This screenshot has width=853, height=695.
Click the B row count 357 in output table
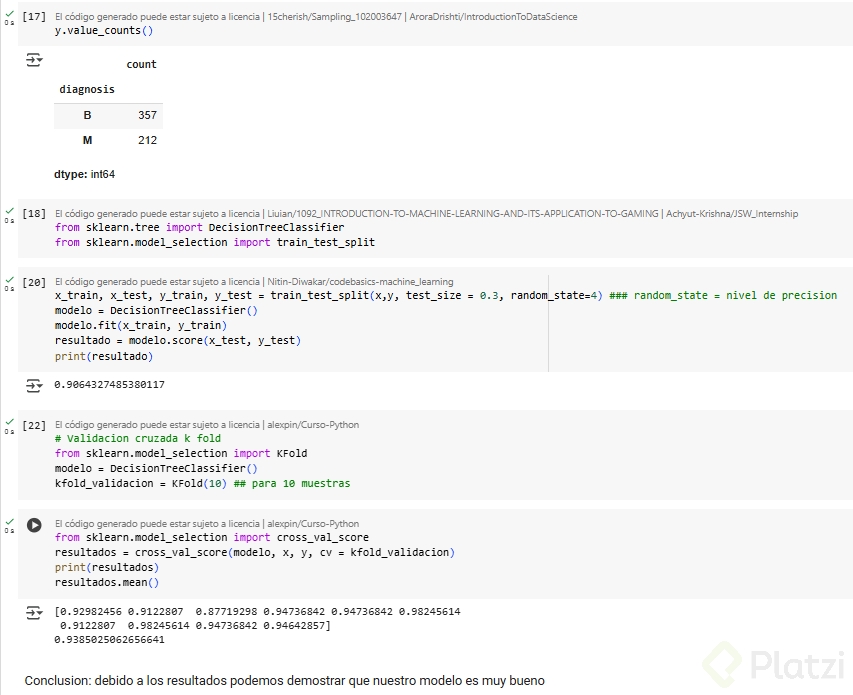[x=147, y=116]
